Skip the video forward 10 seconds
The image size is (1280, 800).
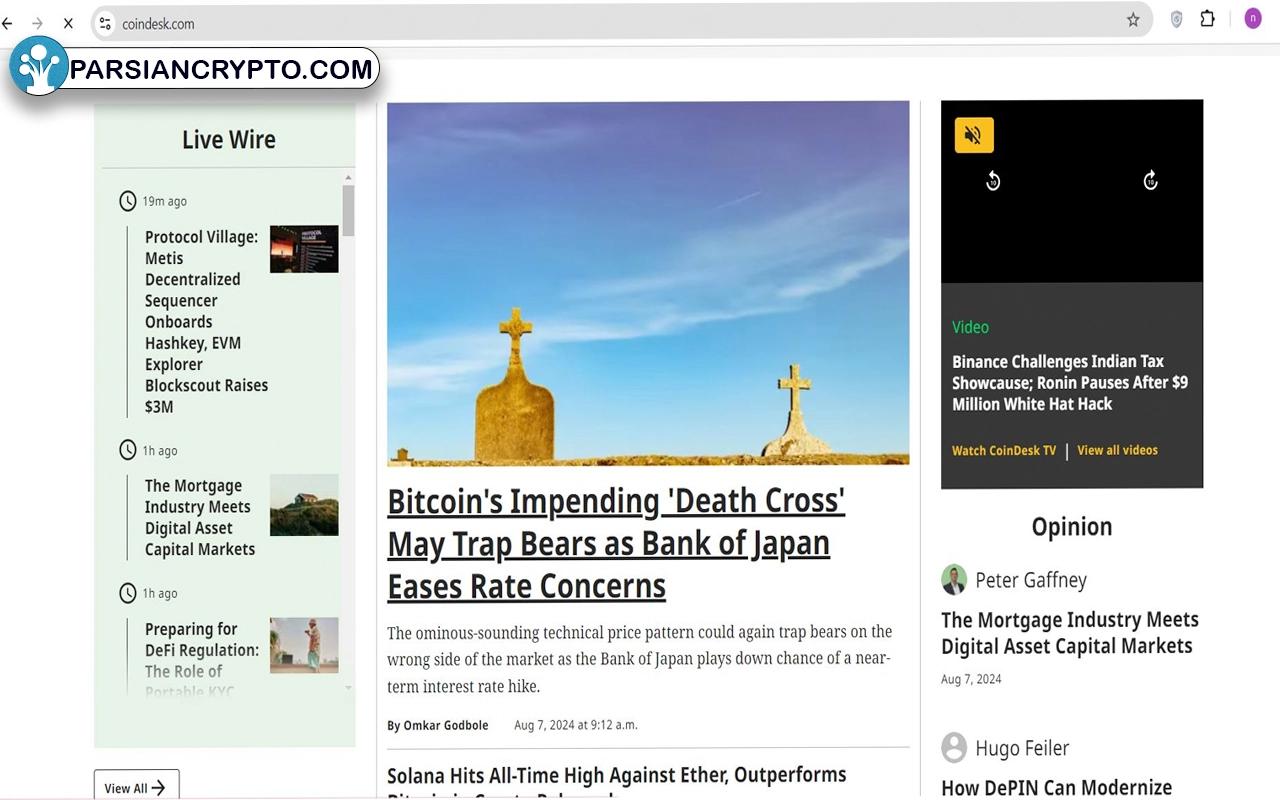tap(1150, 180)
